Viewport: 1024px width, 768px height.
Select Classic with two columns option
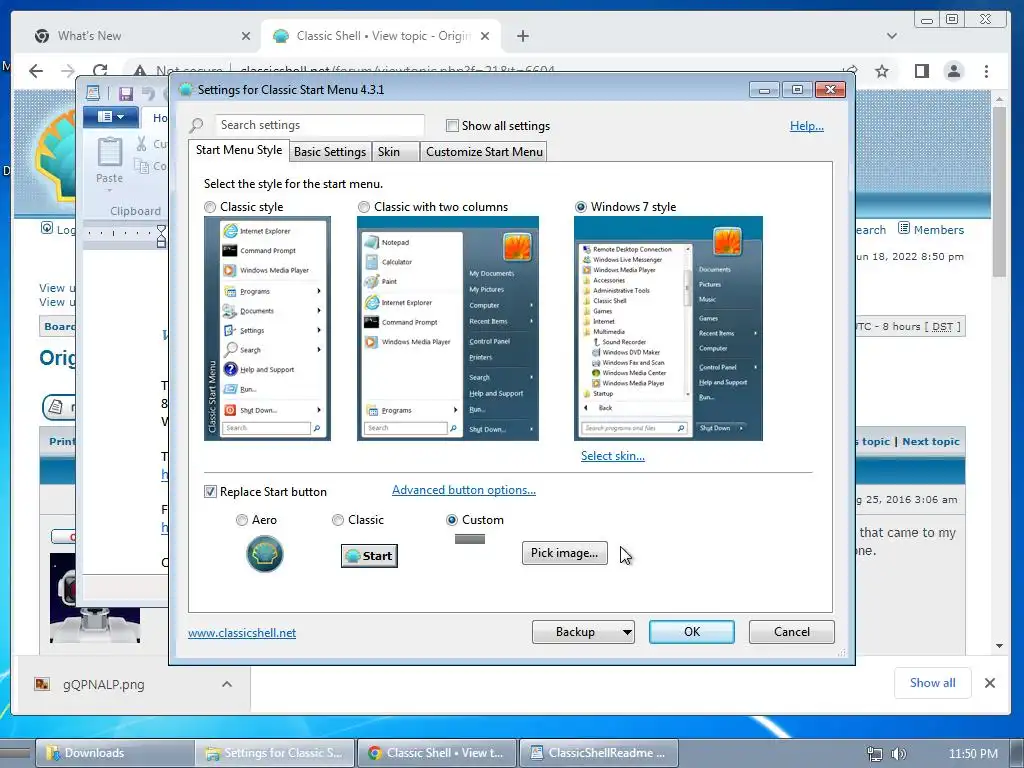pyautogui.click(x=364, y=207)
